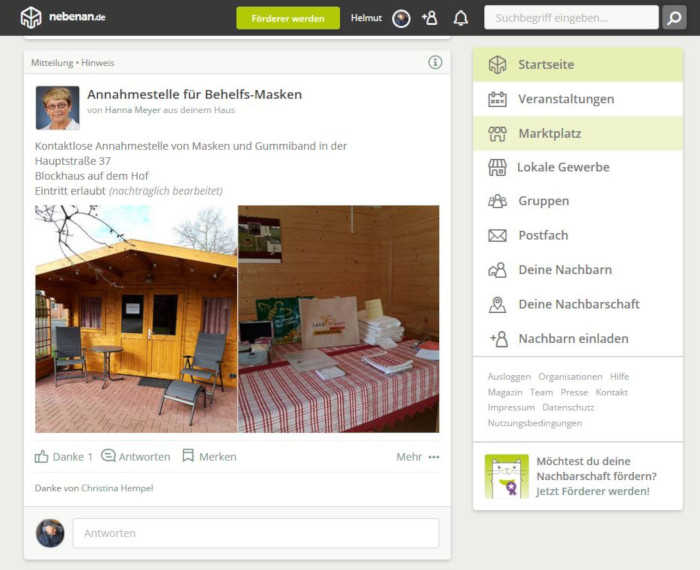Click the post title Annahmestelle für Behelfs-Masken

(195, 95)
